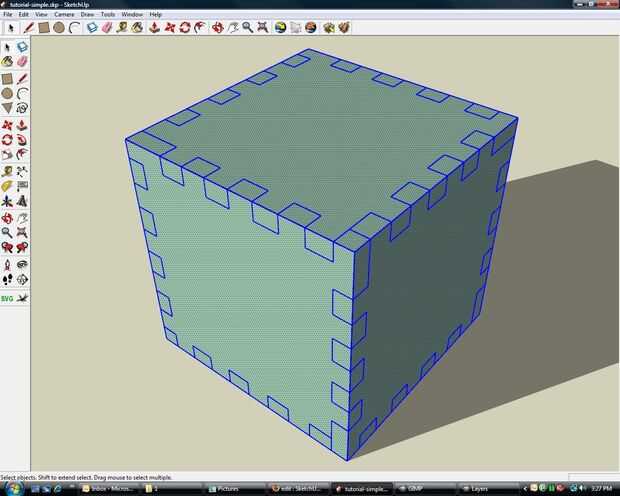
Task: Select the Orbit tool in left palette
Action: 7,218
